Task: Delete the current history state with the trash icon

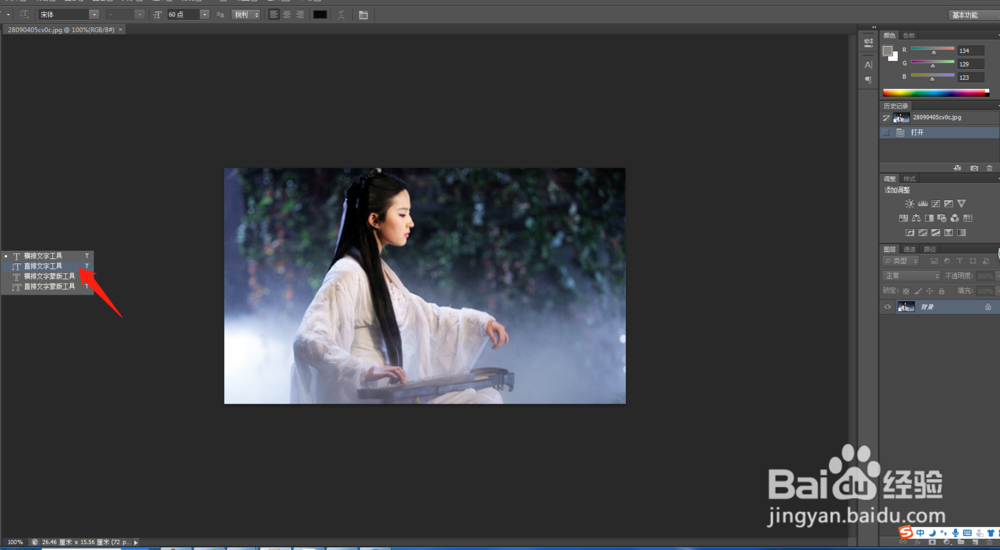Action: (x=990, y=168)
